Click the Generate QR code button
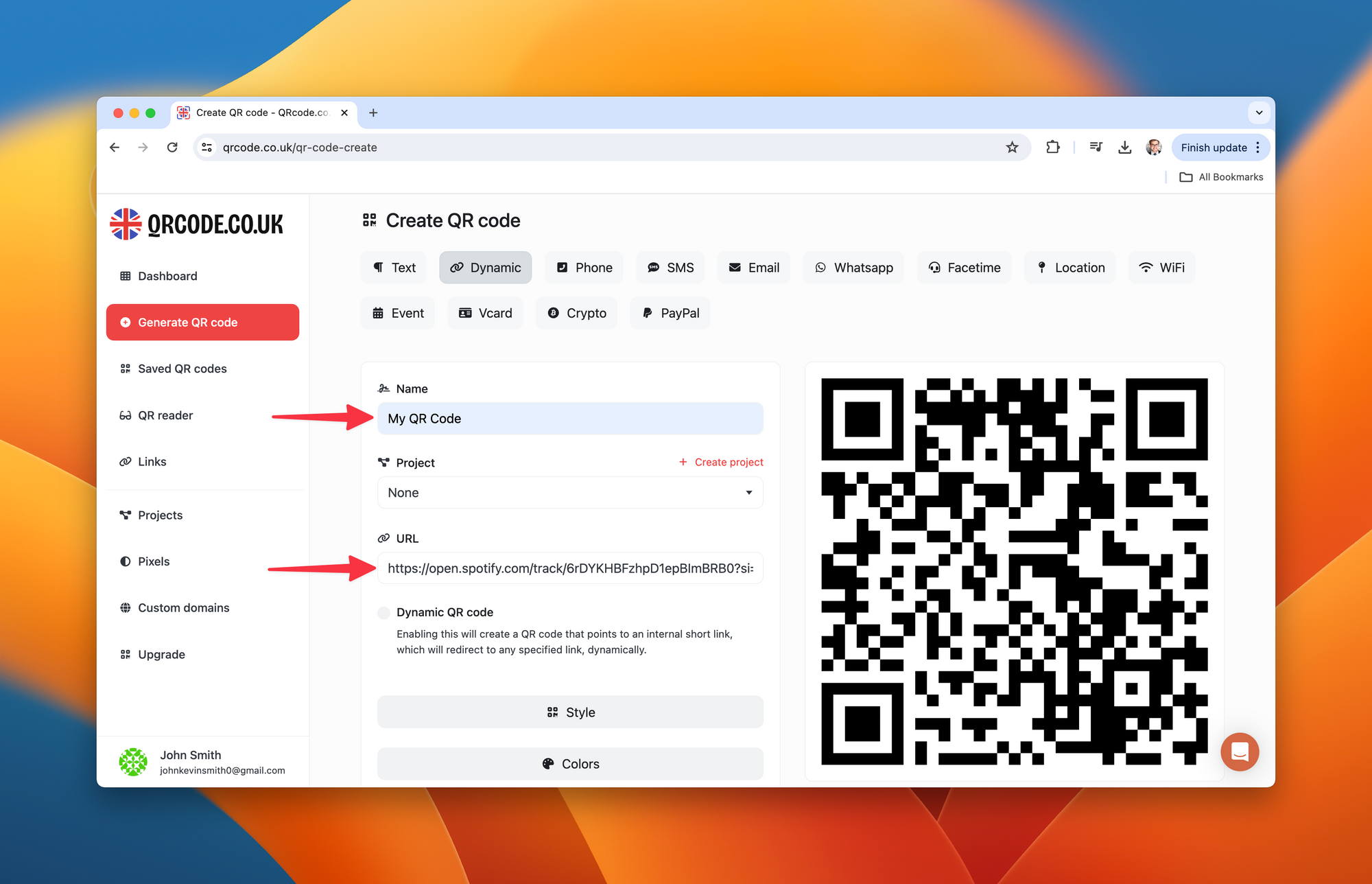This screenshot has width=1372, height=884. (x=204, y=322)
